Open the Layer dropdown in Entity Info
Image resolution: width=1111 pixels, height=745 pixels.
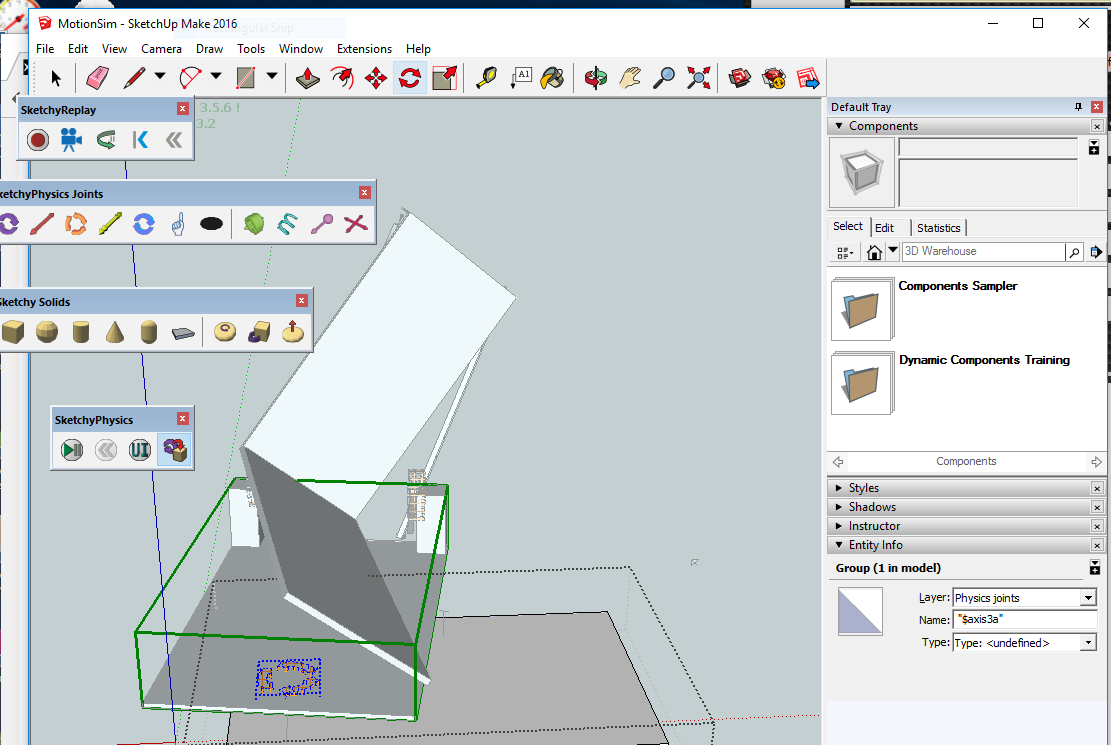1088,598
